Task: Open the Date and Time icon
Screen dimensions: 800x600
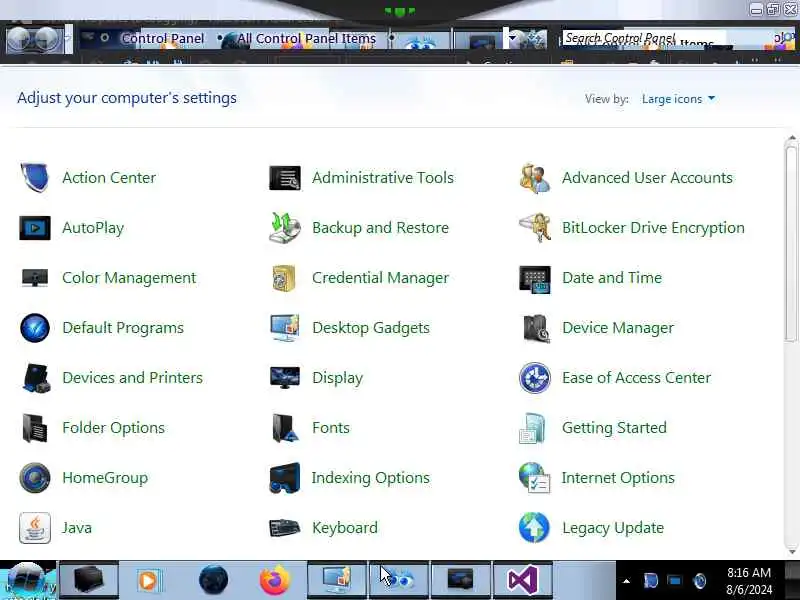Action: pyautogui.click(x=535, y=279)
